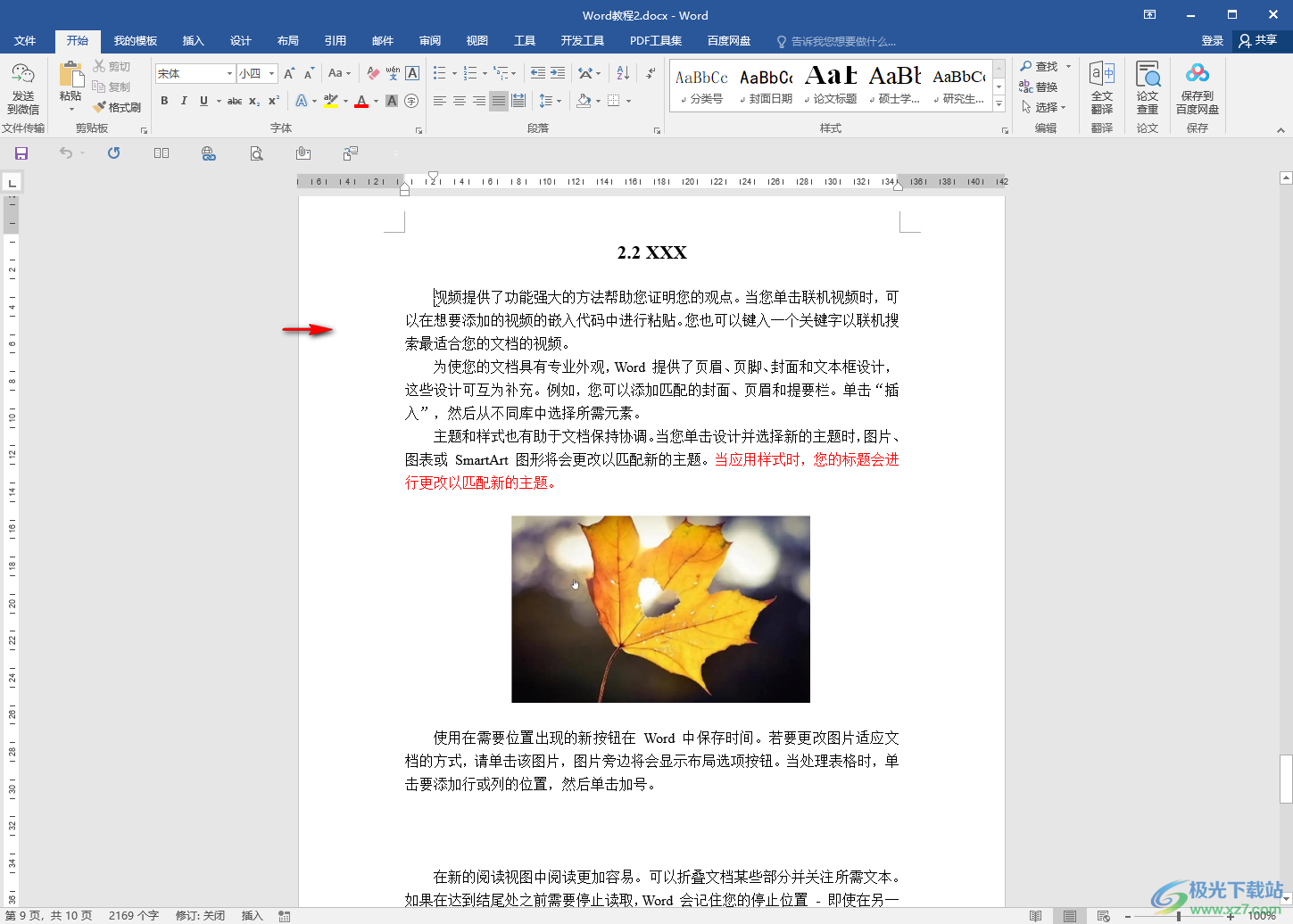
Task: Collapse the ribbon with the up chevron
Action: [x=1281, y=129]
